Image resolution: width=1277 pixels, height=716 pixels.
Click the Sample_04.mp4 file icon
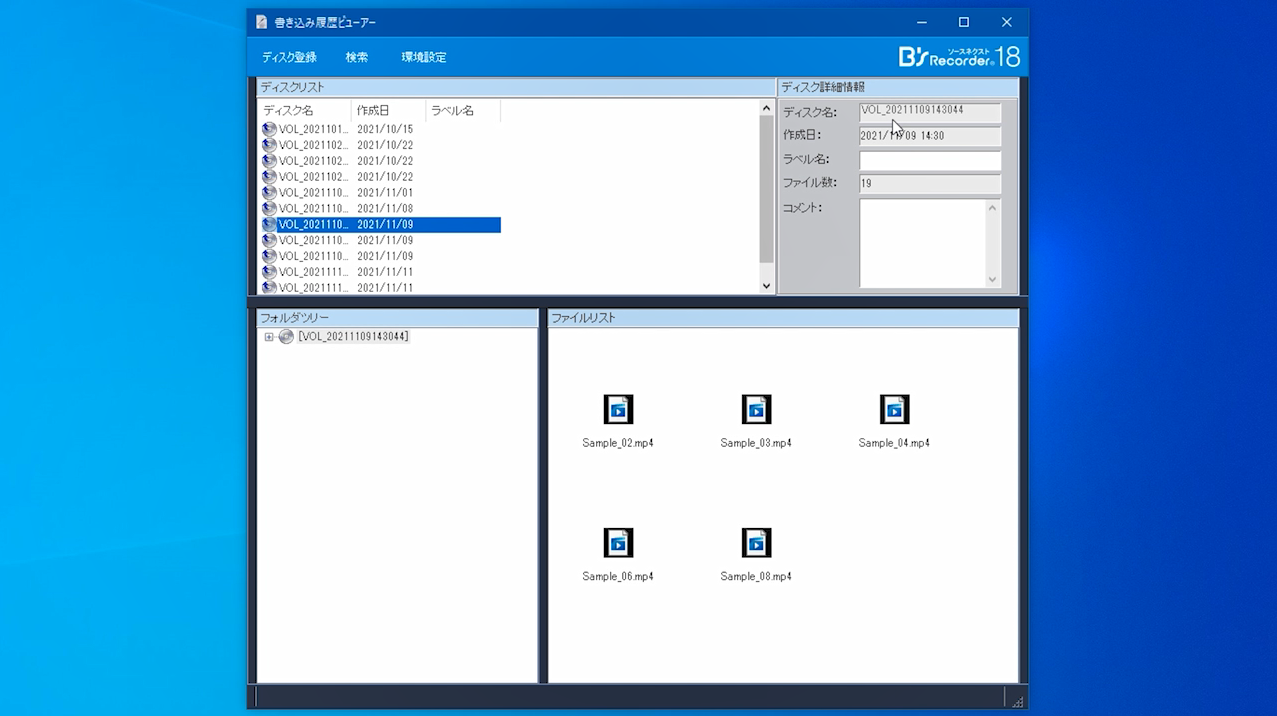(x=894, y=410)
